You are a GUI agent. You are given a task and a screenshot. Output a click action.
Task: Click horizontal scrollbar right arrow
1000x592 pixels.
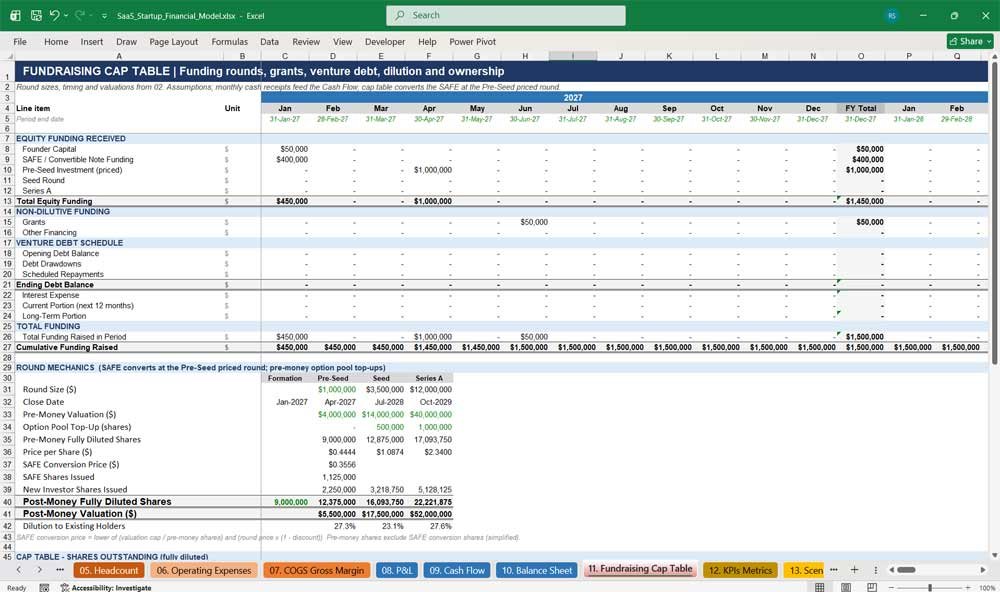tap(983, 570)
